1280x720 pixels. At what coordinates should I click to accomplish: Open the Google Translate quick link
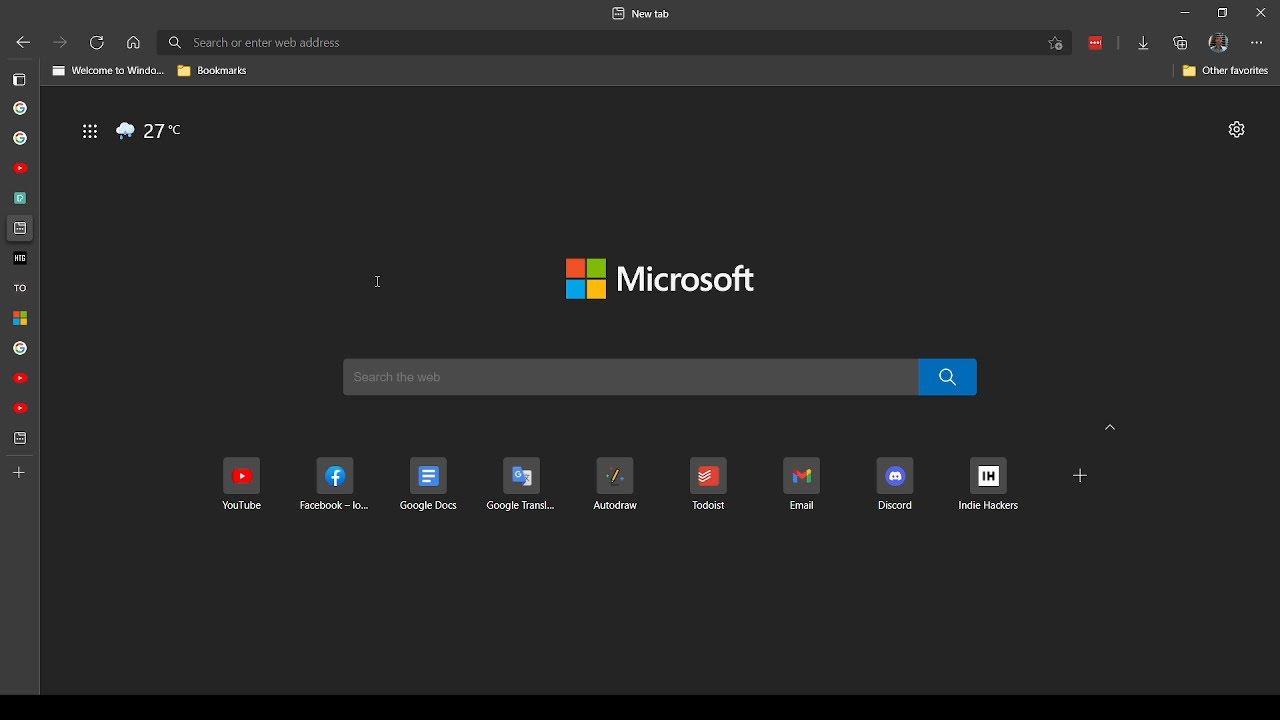[522, 485]
